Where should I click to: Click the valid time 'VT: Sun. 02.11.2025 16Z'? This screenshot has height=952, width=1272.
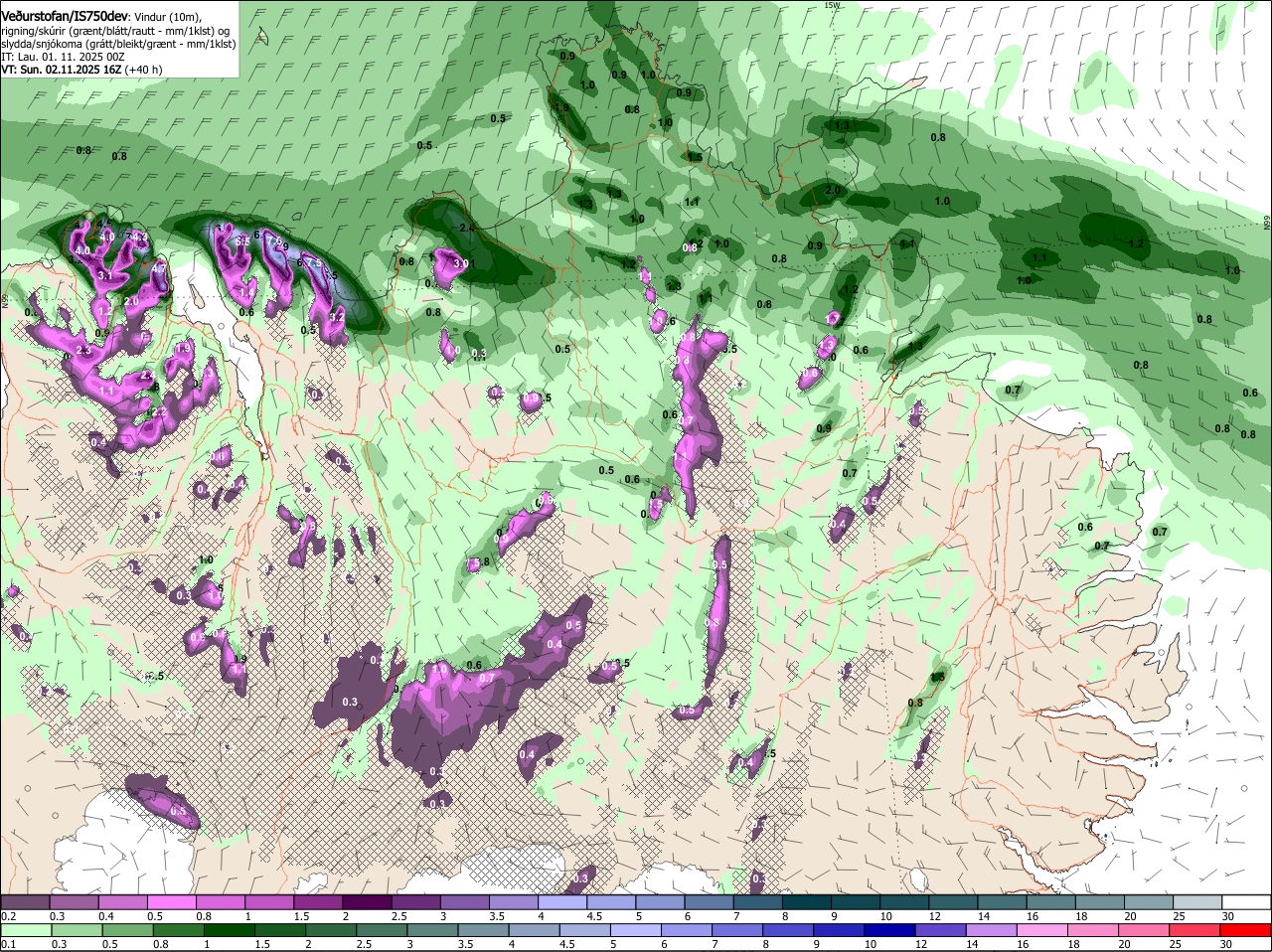[61, 71]
